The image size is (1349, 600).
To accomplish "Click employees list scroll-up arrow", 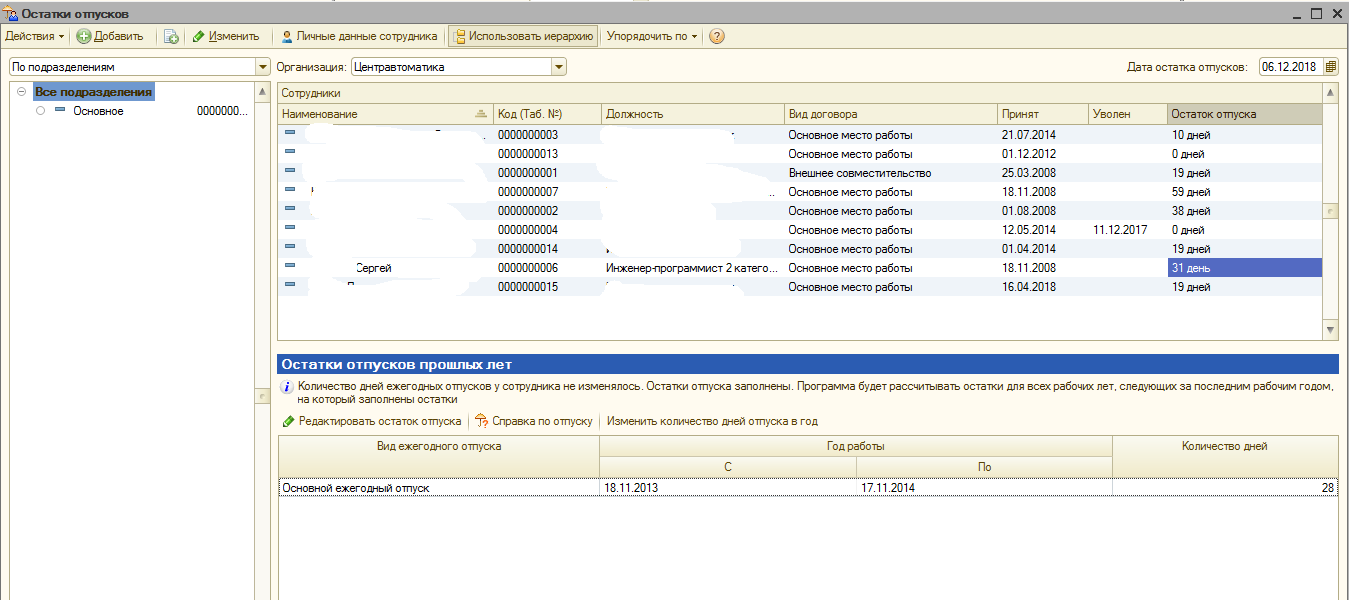I will tap(1330, 93).
